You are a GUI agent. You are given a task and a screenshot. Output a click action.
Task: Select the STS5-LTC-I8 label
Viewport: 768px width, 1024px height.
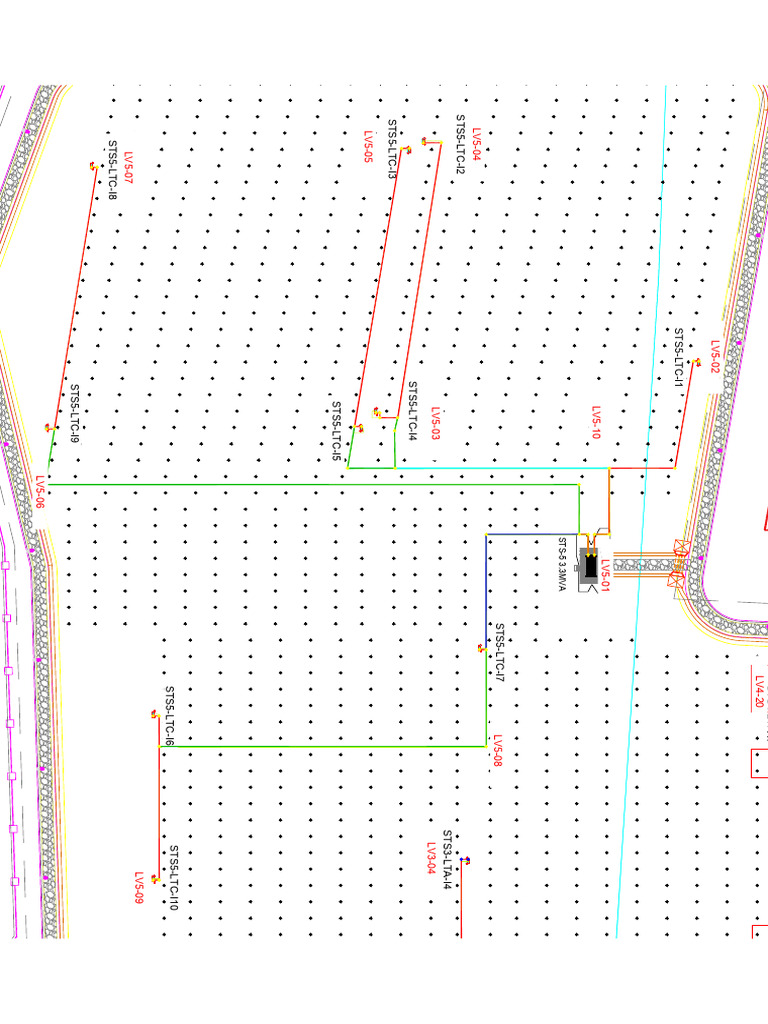point(113,170)
